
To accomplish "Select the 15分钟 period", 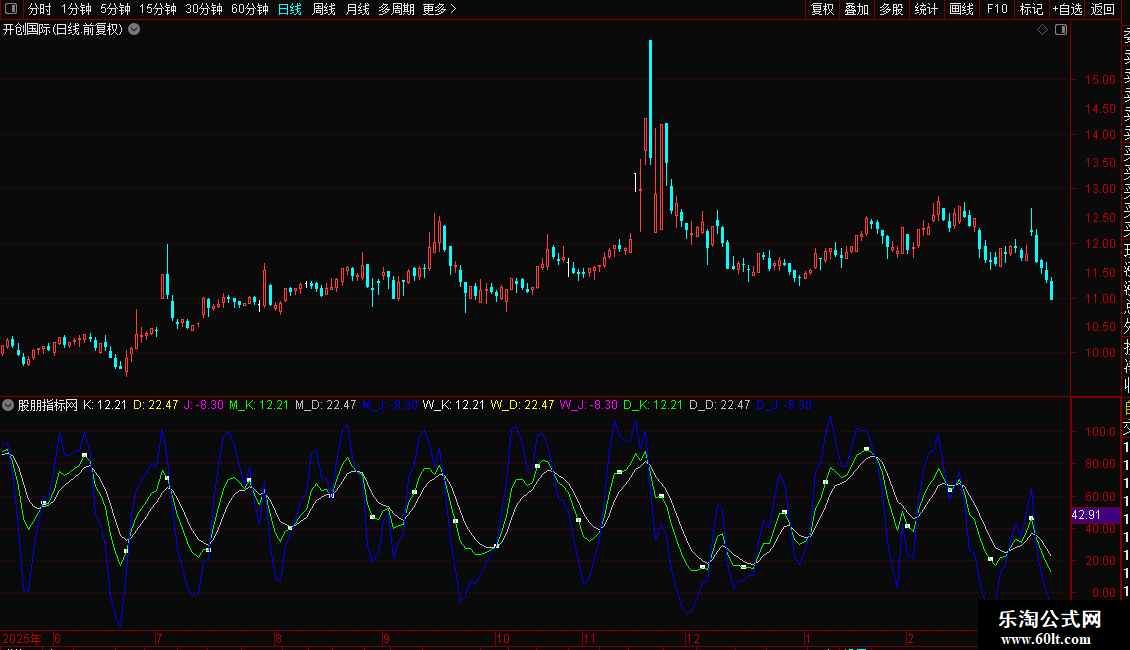I will pos(158,9).
